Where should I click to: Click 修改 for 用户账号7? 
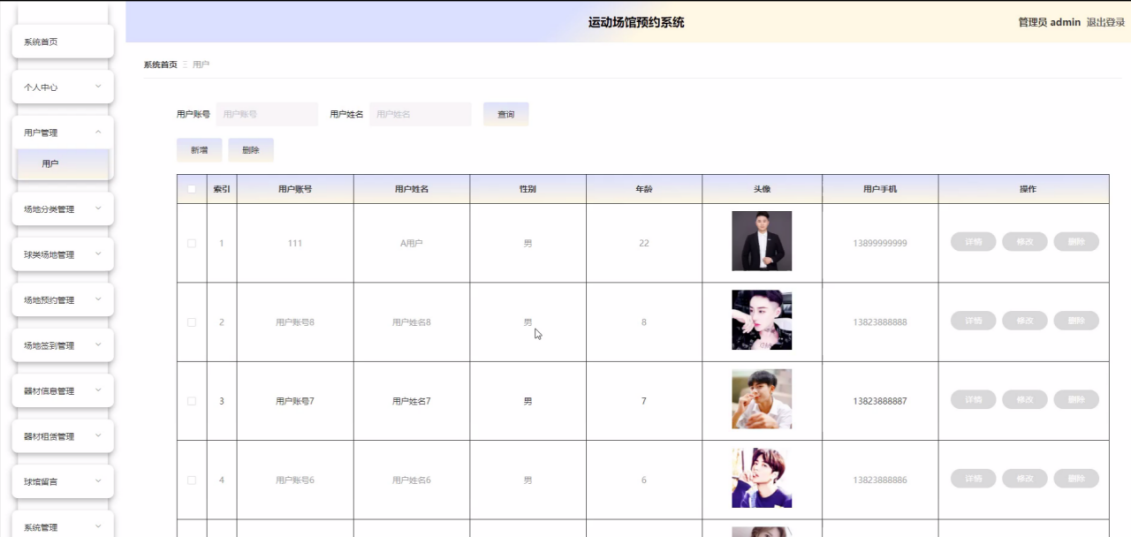click(1024, 400)
